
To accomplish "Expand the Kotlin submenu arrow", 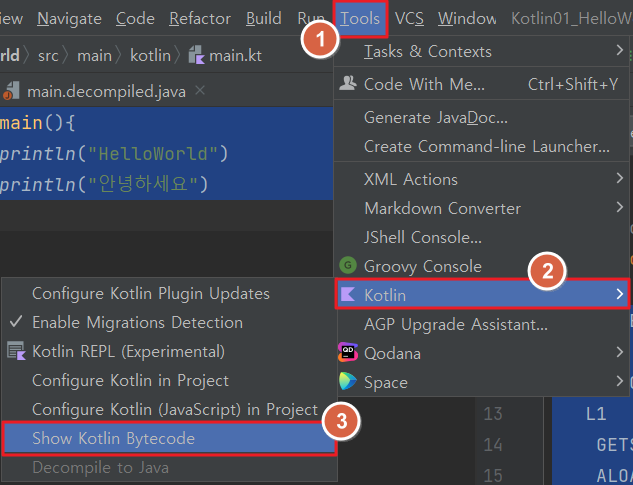I will (620, 294).
